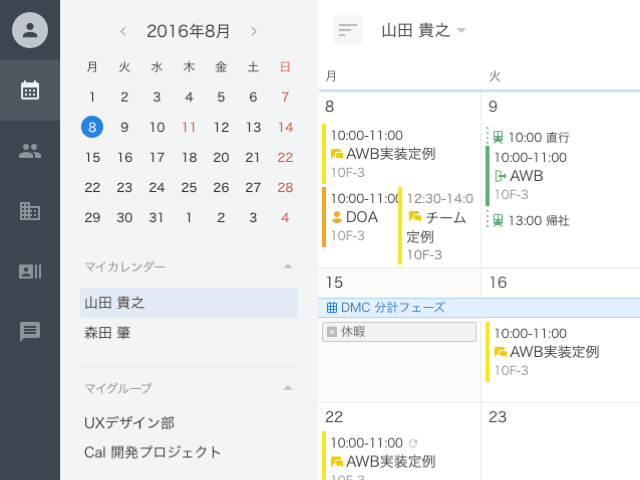Go to previous month arrow
The height and width of the screenshot is (480, 640).
[123, 31]
